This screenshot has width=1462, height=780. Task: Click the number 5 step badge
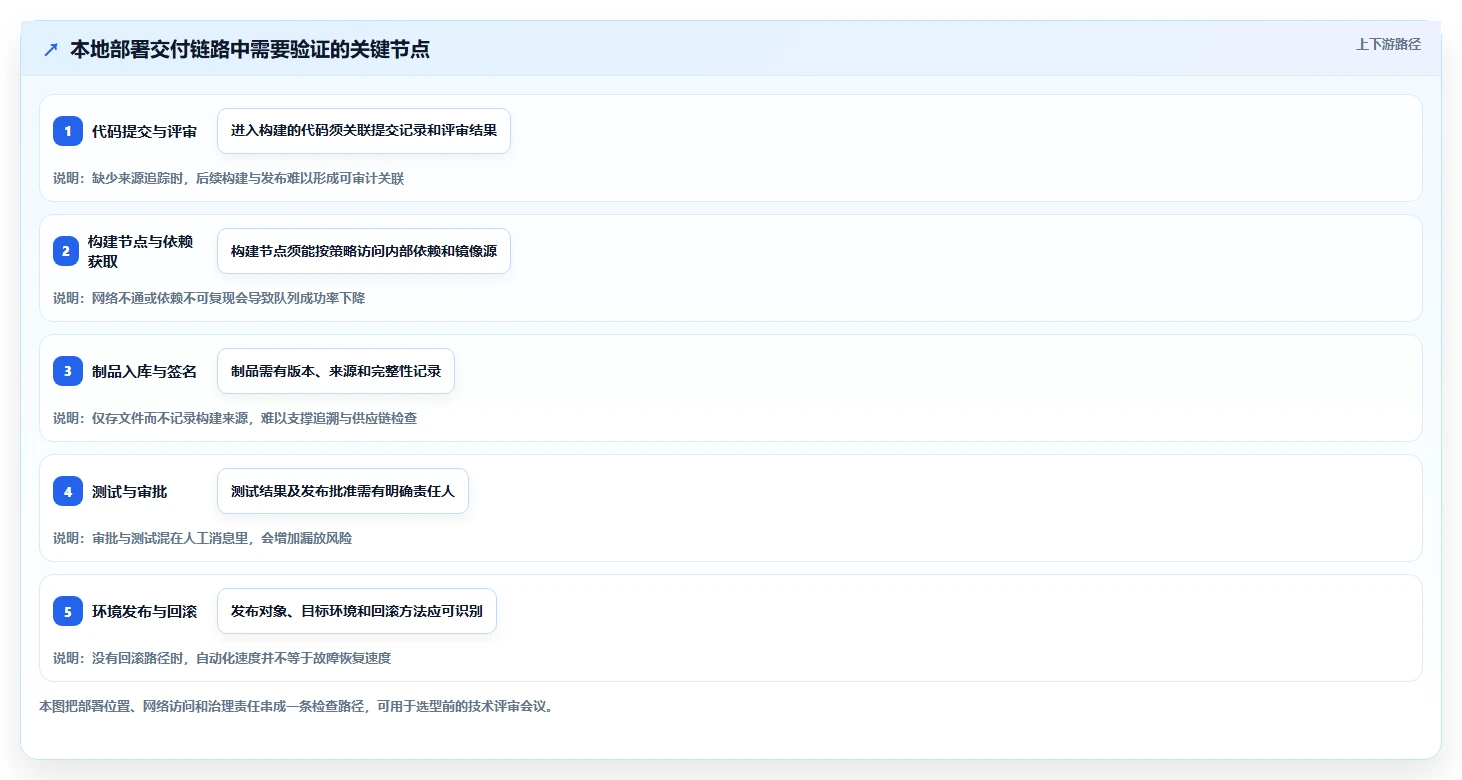68,611
